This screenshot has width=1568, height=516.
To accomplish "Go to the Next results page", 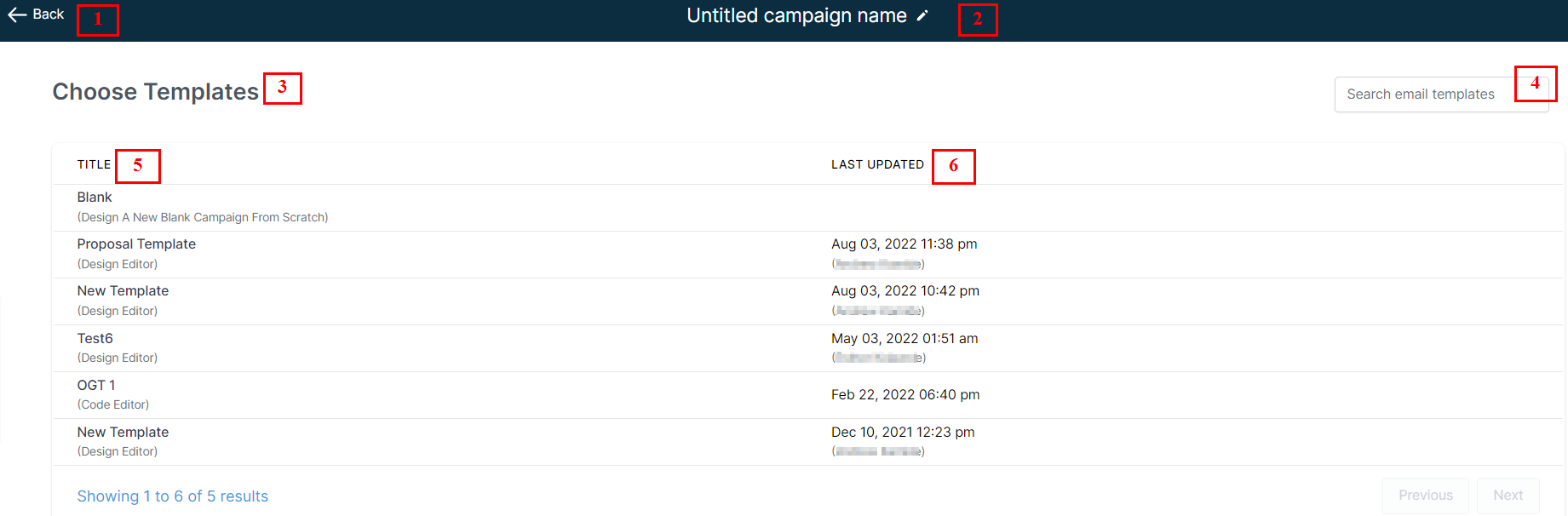I will [x=1508, y=496].
